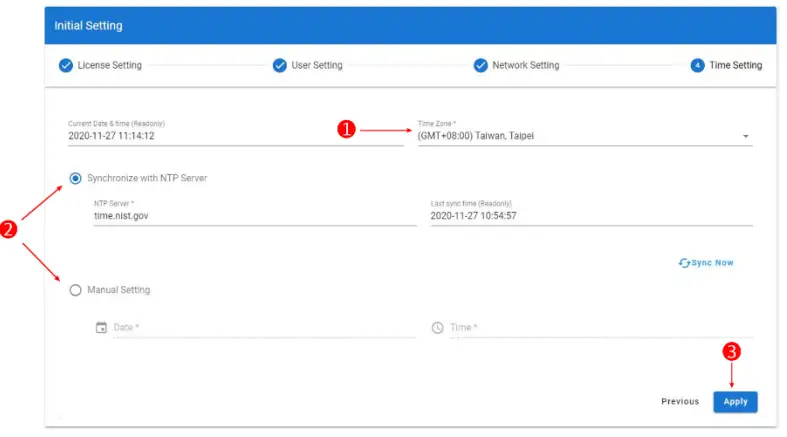Click the step 4 Time Setting circle icon
This screenshot has height=437, width=787.
(697, 65)
